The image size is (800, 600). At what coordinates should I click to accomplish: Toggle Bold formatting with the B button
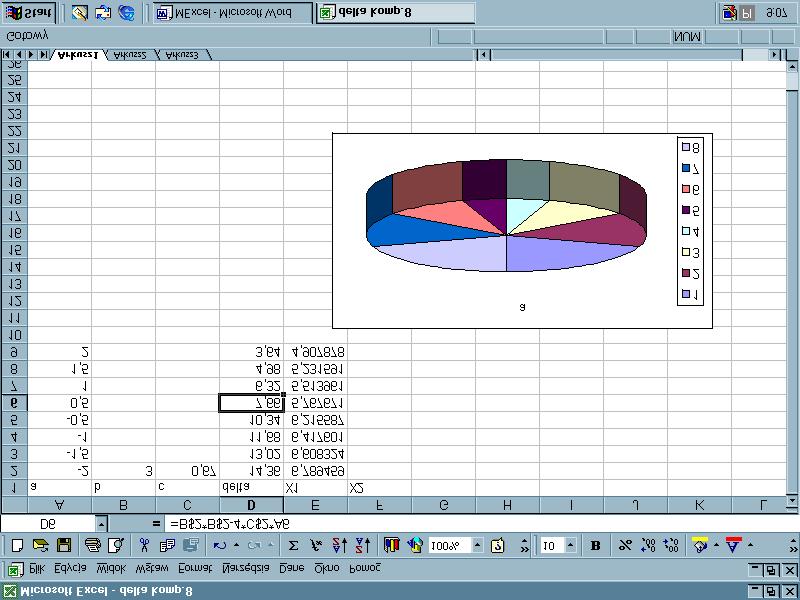tap(595, 545)
